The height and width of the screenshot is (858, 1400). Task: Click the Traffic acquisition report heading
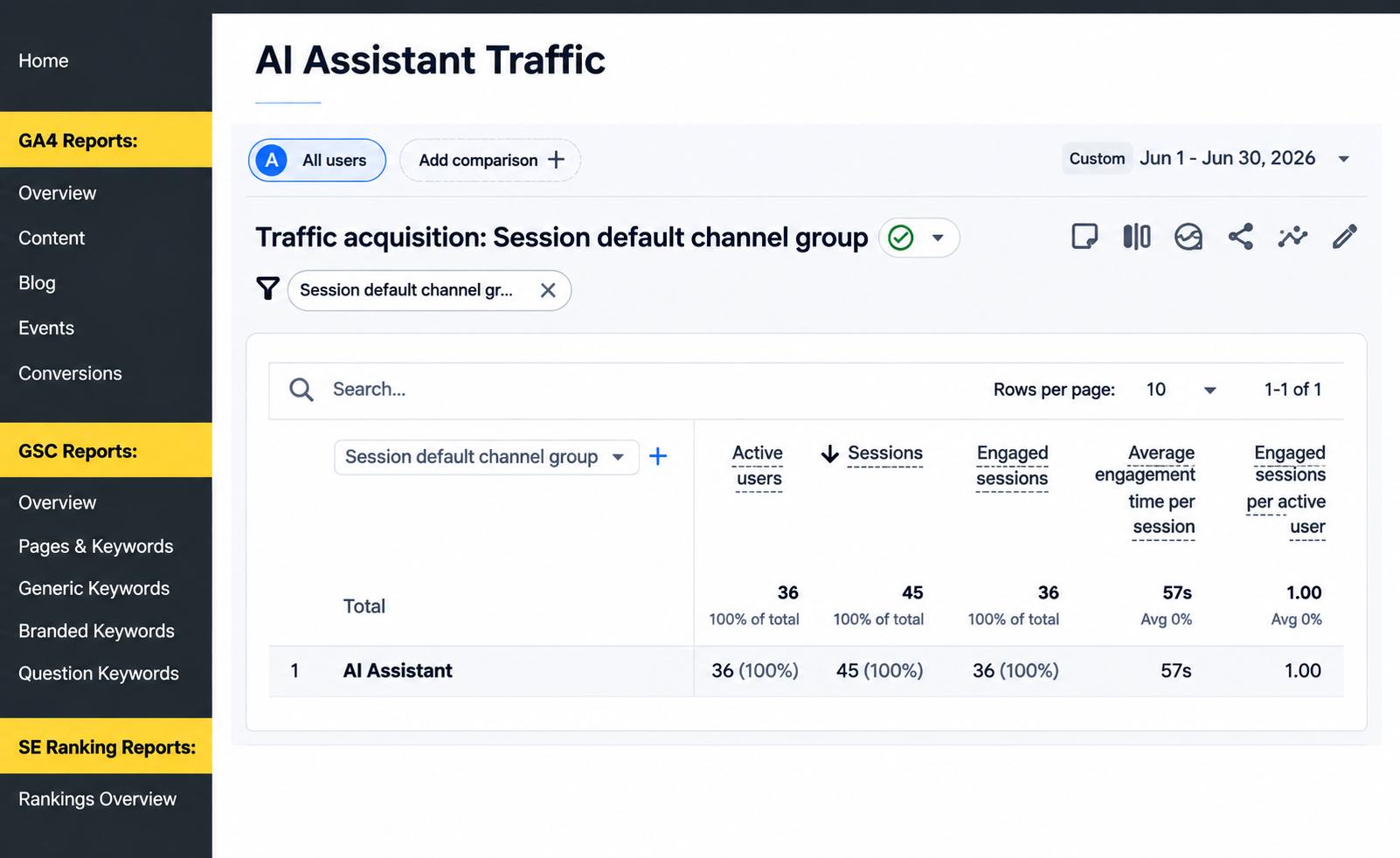(561, 238)
